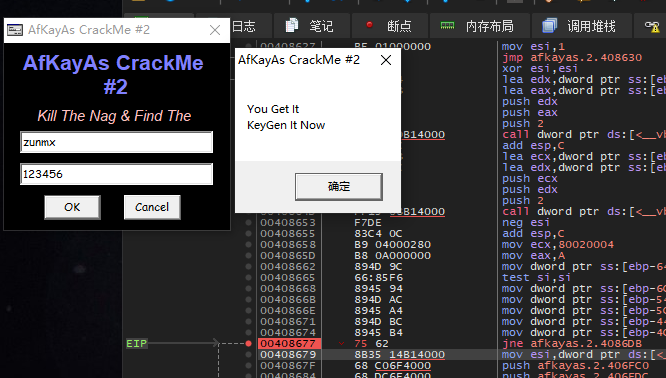666x378 pixels.
Task: Open the 日志 log tab
Action: click(x=244, y=26)
